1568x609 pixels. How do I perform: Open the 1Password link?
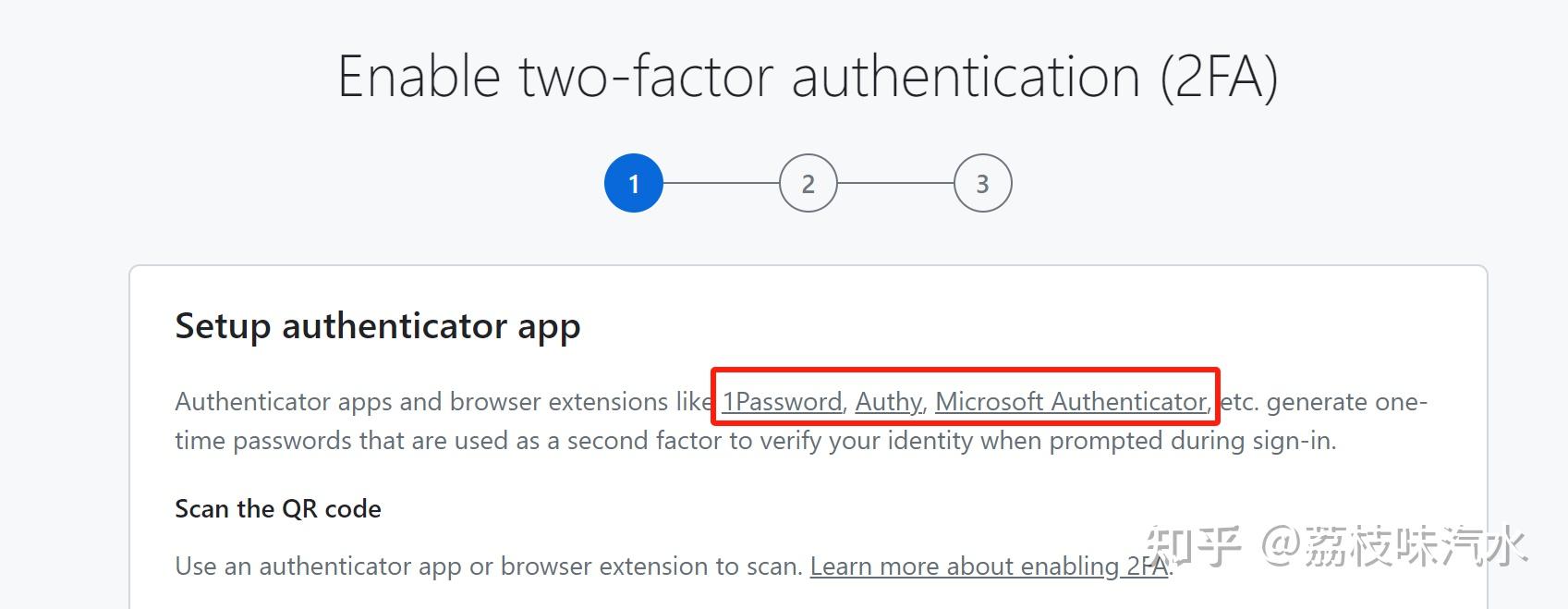click(782, 402)
